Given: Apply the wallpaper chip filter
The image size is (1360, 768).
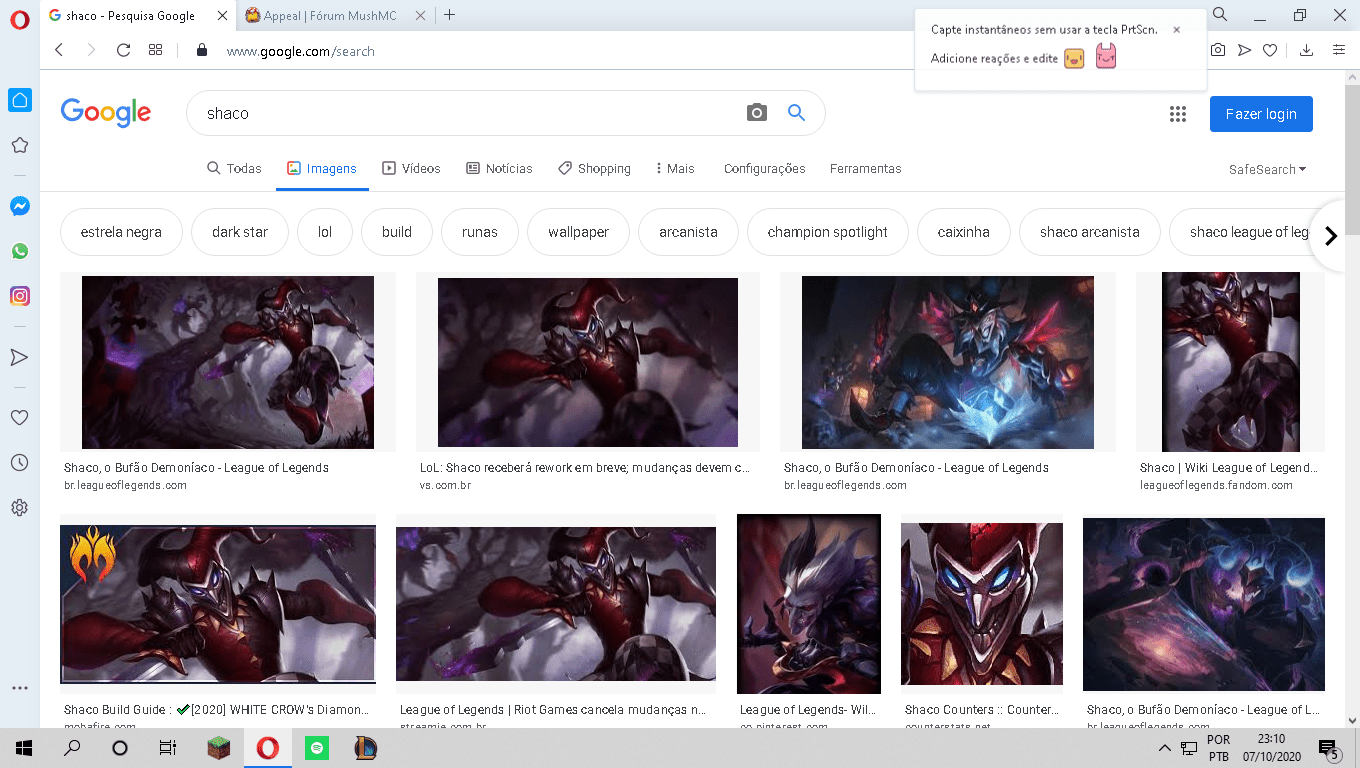Looking at the screenshot, I should [x=578, y=232].
